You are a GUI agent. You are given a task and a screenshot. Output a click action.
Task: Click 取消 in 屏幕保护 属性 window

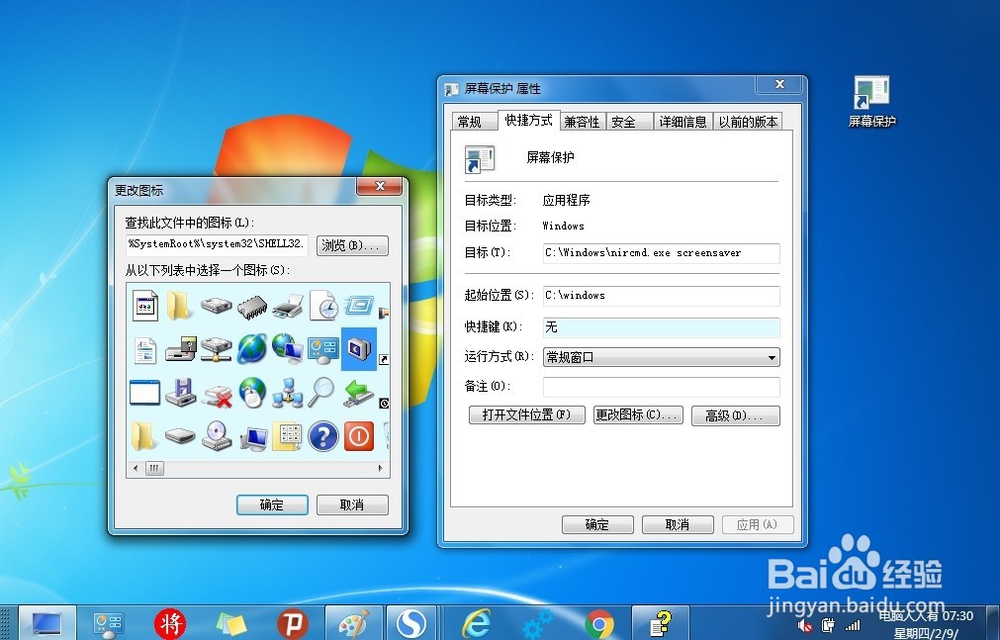coord(677,525)
